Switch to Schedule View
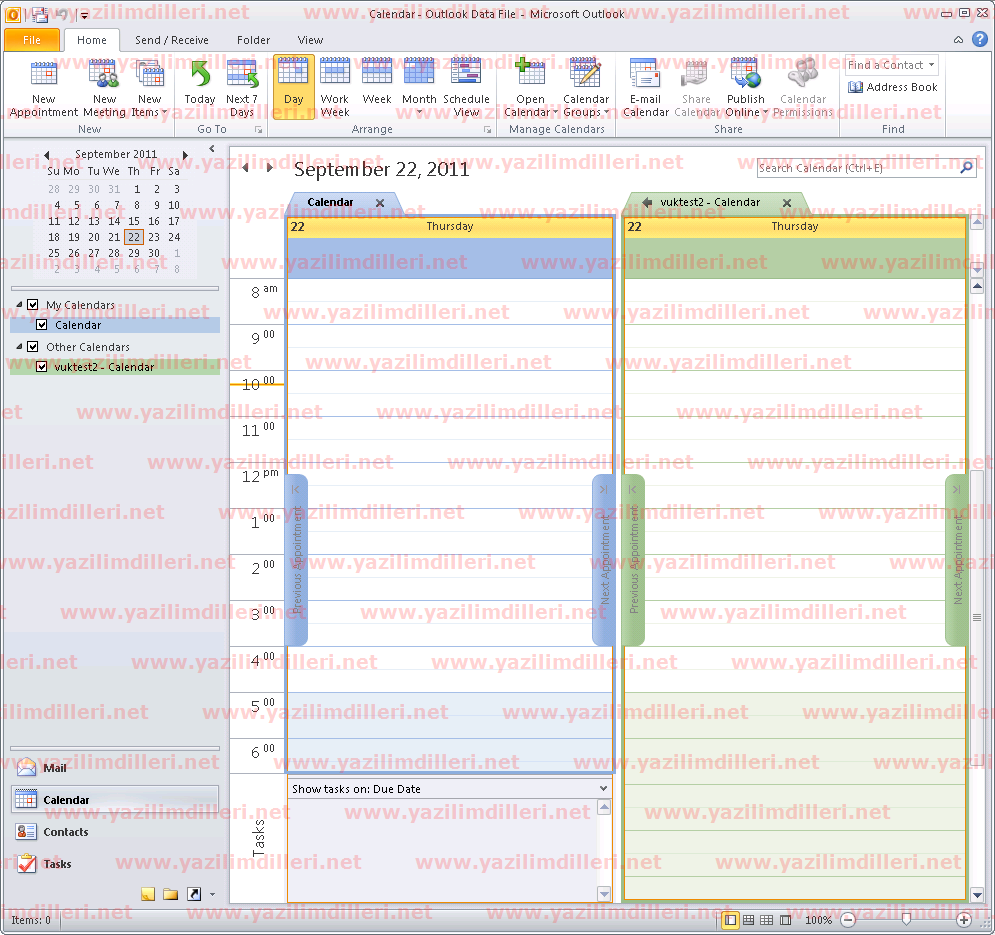The image size is (995, 935). point(466,89)
